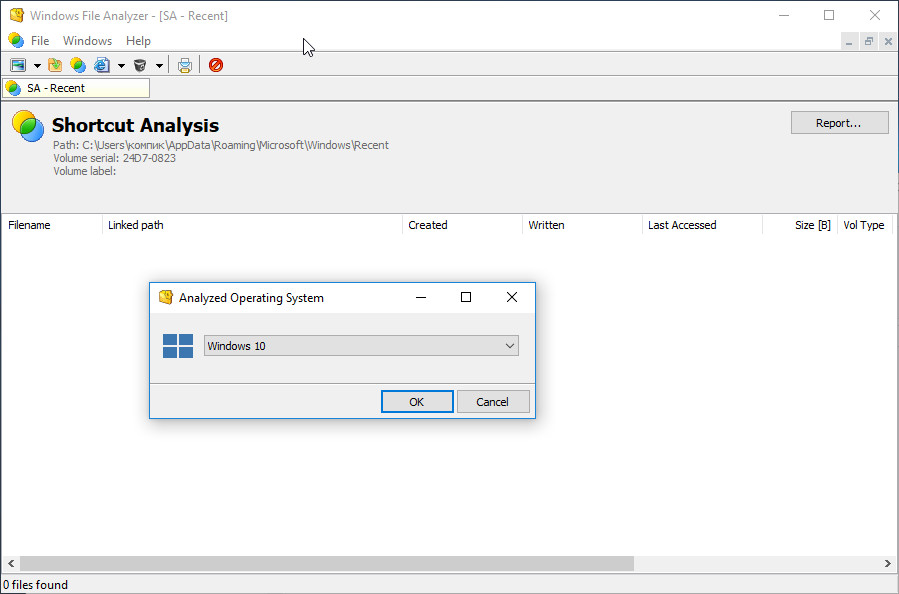Image resolution: width=899 pixels, height=594 pixels.
Task: Open the File menu
Action: [40, 41]
